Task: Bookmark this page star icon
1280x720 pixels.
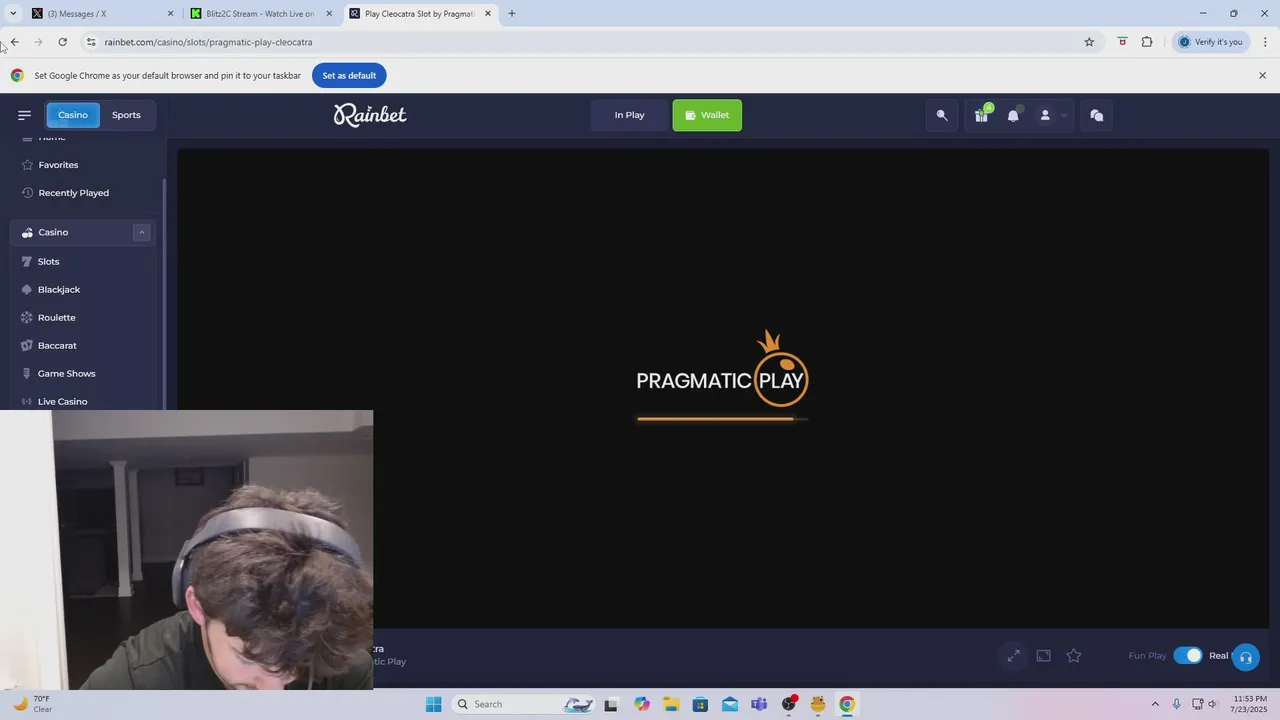Action: click(1089, 42)
